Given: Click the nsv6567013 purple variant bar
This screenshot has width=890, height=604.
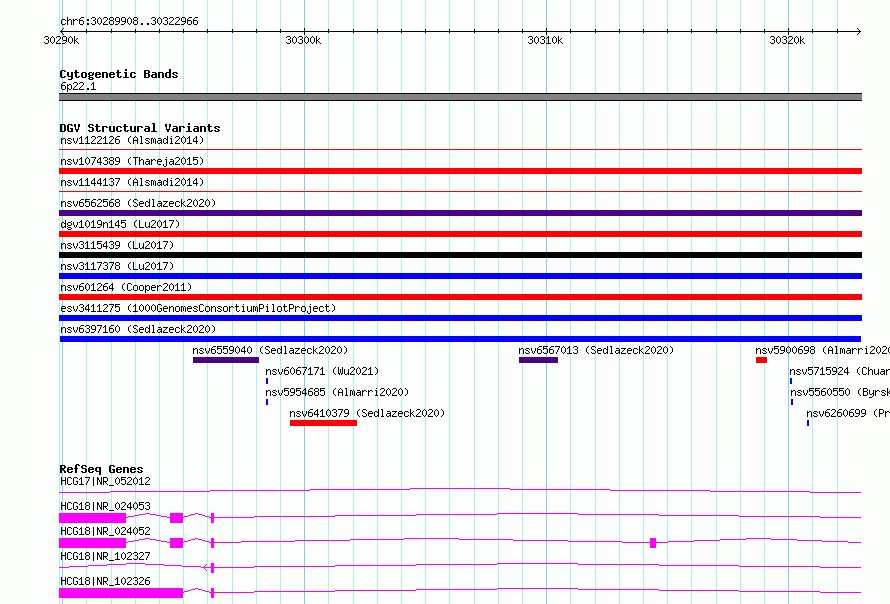Looking at the screenshot, I should pyautogui.click(x=538, y=360).
